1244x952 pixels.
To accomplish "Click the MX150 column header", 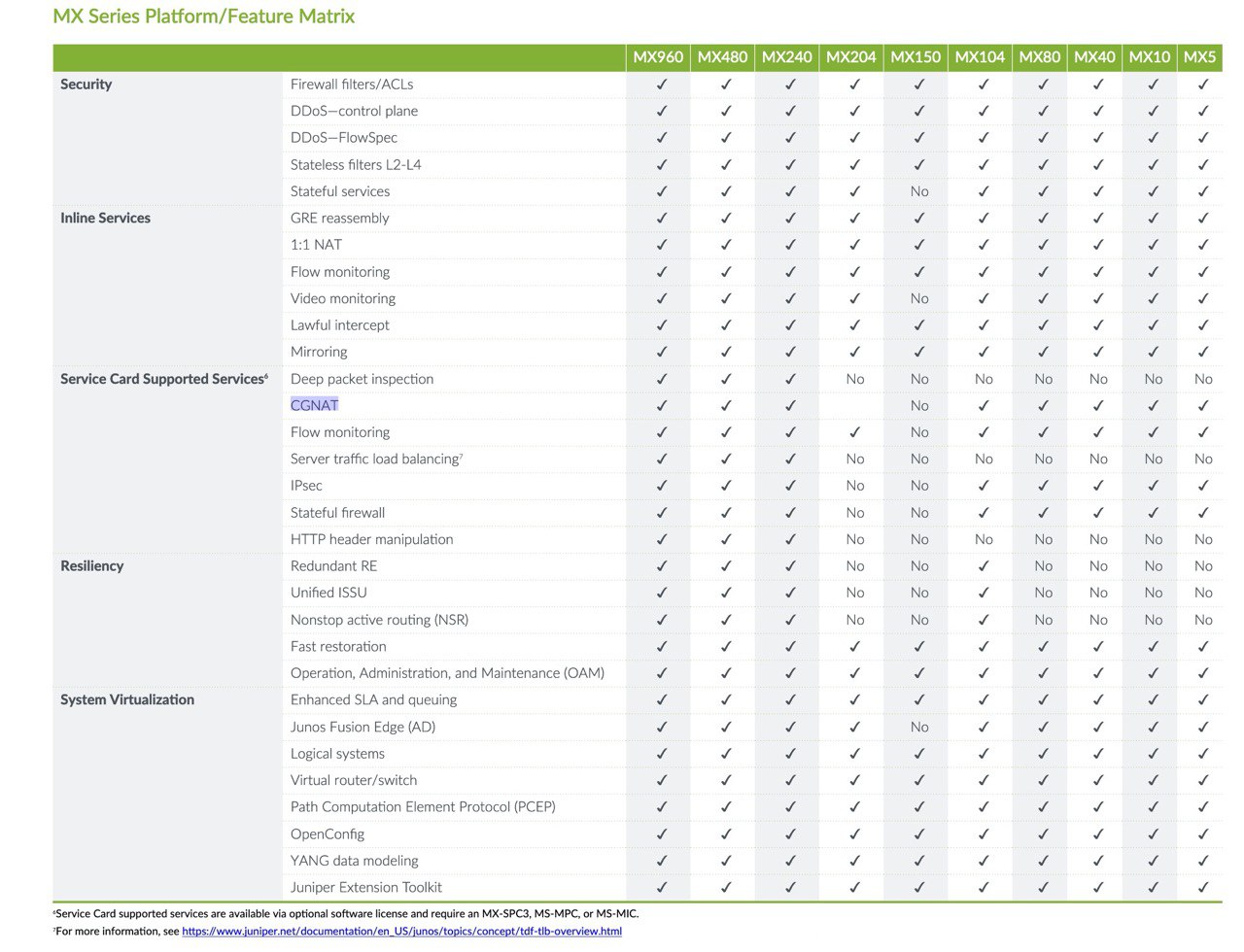I will click(916, 57).
